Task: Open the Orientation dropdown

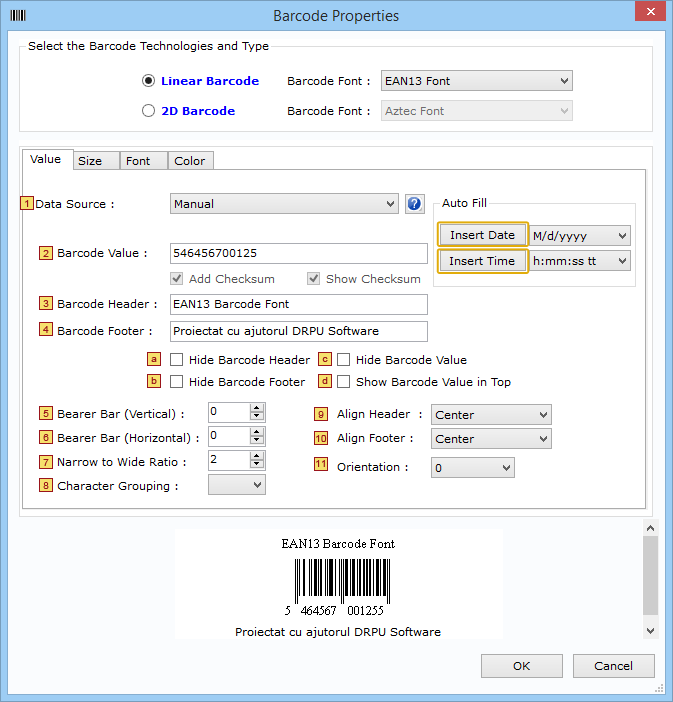Action: (473, 468)
